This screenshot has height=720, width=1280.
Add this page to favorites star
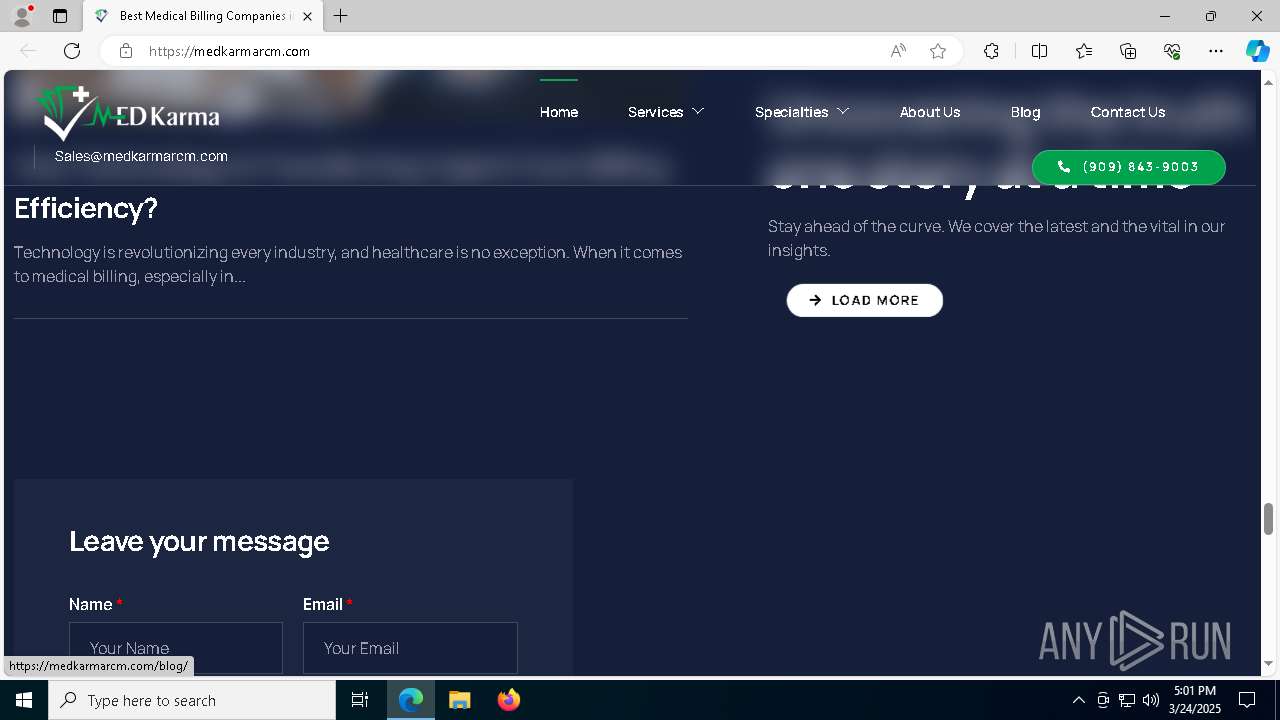(938, 51)
